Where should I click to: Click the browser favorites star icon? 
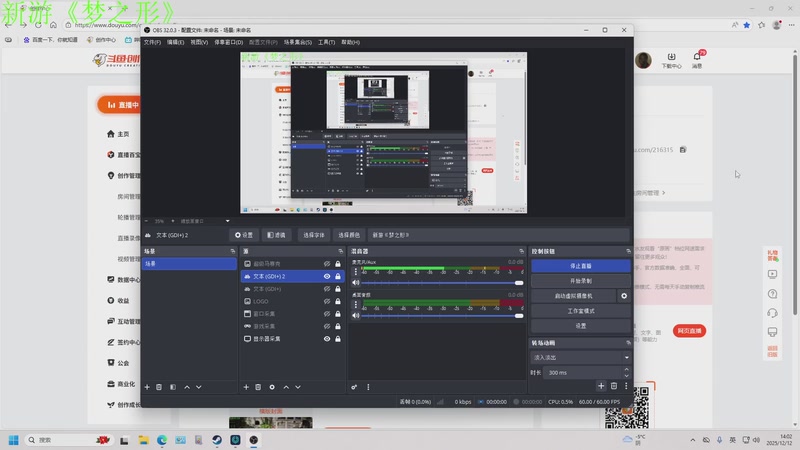747,25
